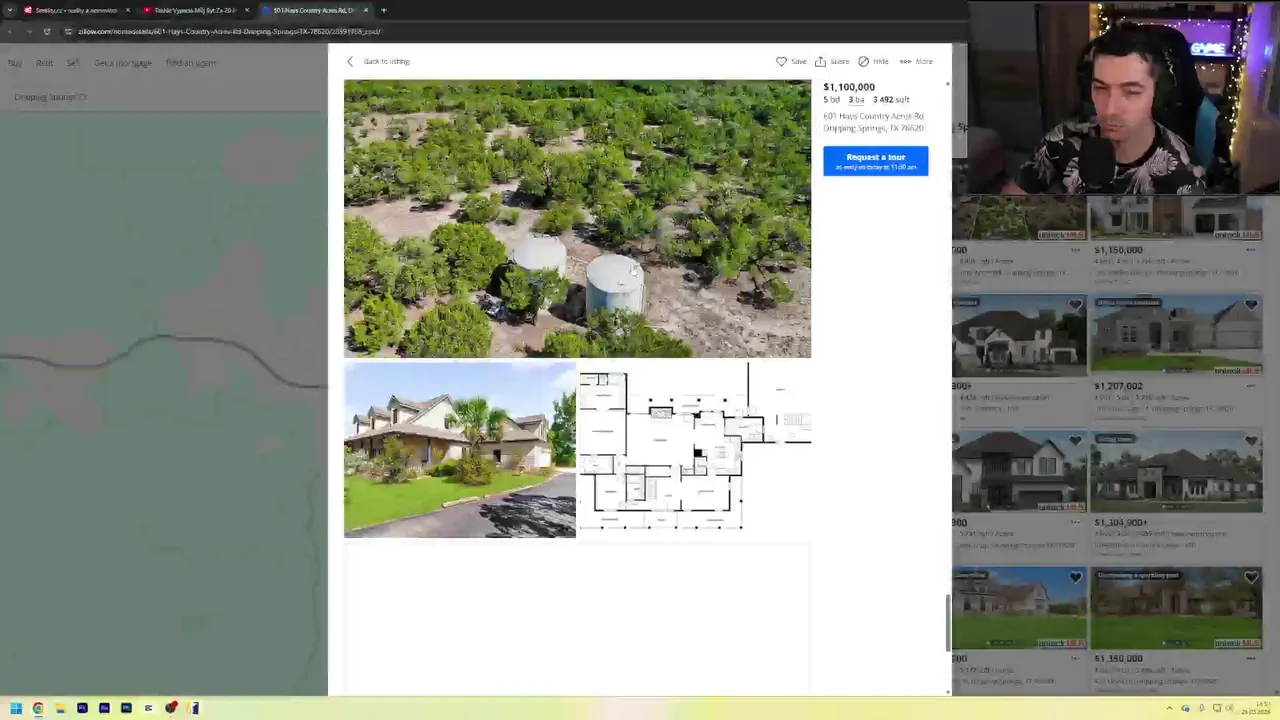Open the Windows Start menu
Image resolution: width=1280 pixels, height=720 pixels.
coord(15,708)
